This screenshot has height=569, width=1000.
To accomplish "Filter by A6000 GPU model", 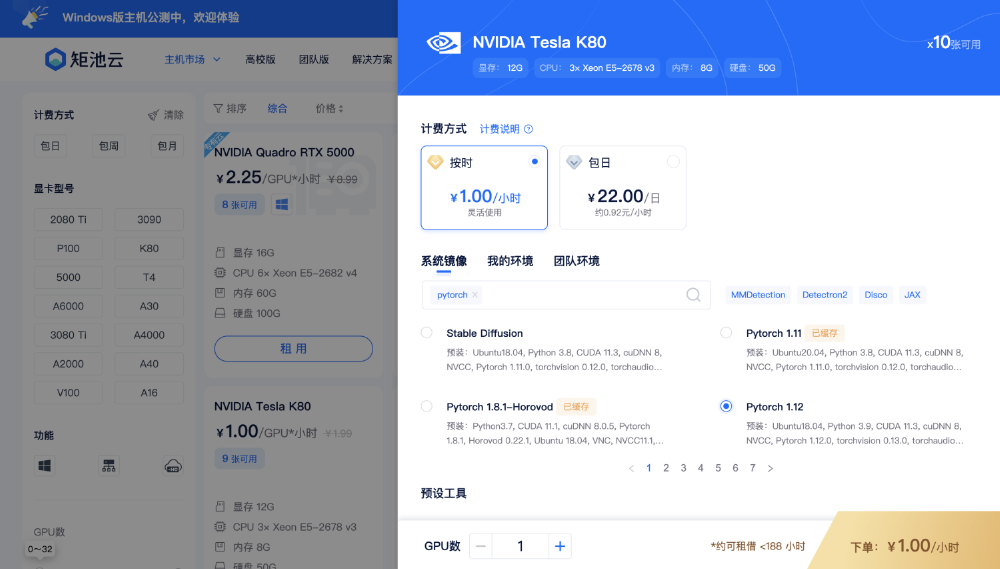I will [x=68, y=306].
